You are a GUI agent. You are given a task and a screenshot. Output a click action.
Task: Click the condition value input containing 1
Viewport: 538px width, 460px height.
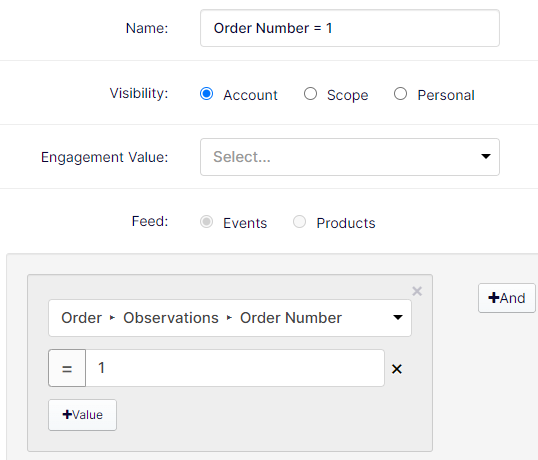click(x=235, y=368)
